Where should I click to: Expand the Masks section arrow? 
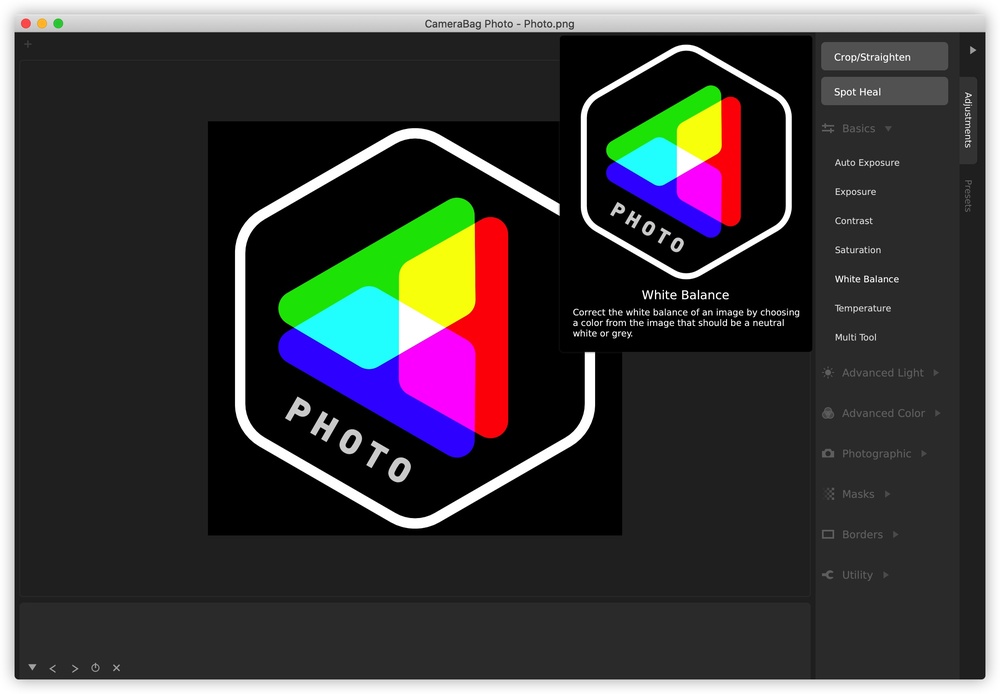tap(886, 494)
